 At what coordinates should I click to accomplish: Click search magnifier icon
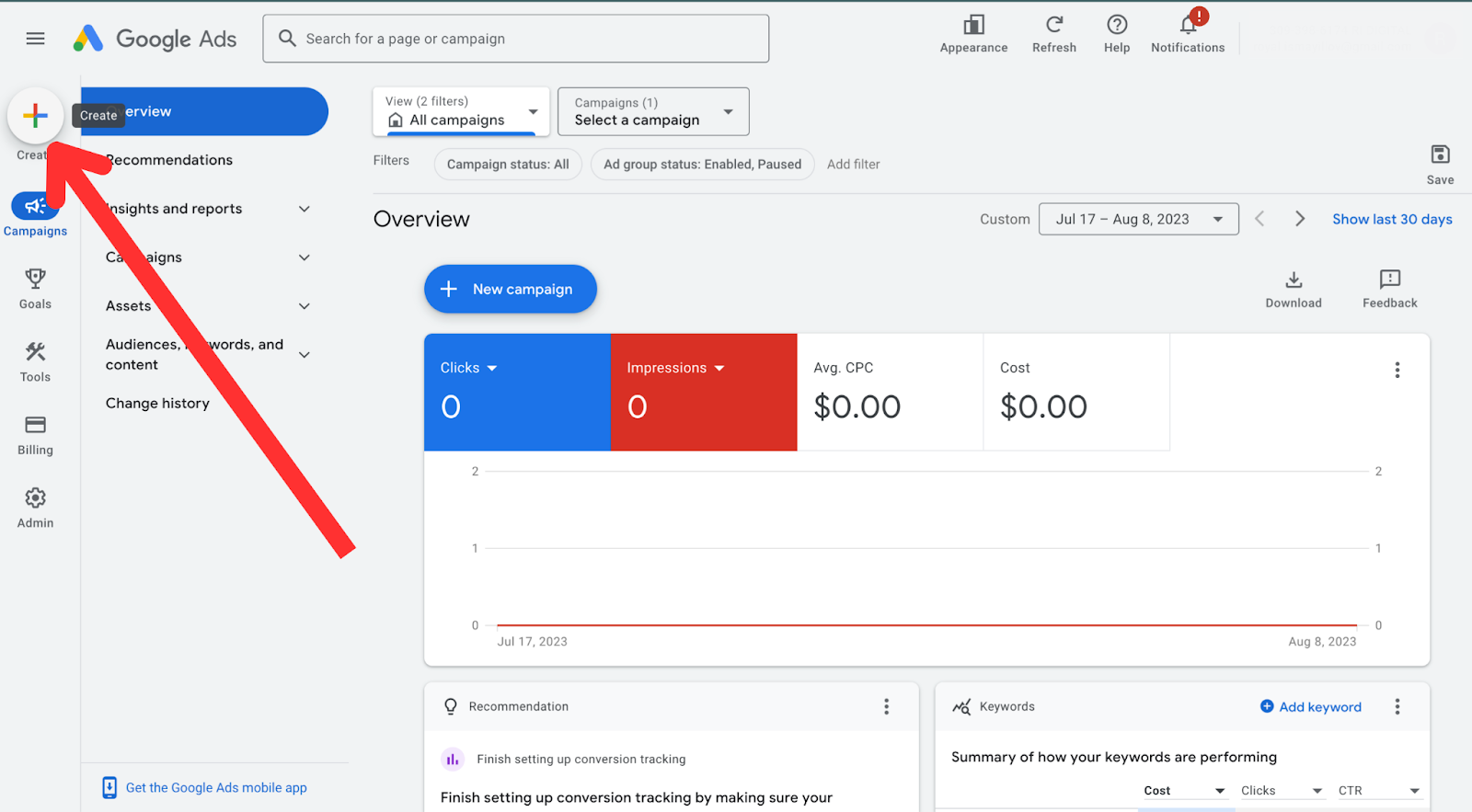click(x=287, y=39)
